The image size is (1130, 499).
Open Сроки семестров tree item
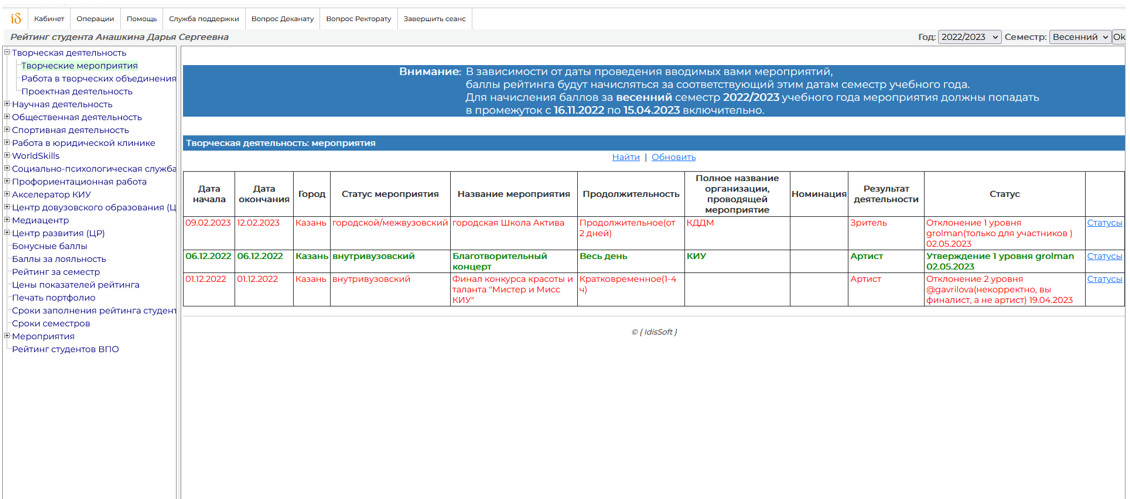(x=51, y=324)
